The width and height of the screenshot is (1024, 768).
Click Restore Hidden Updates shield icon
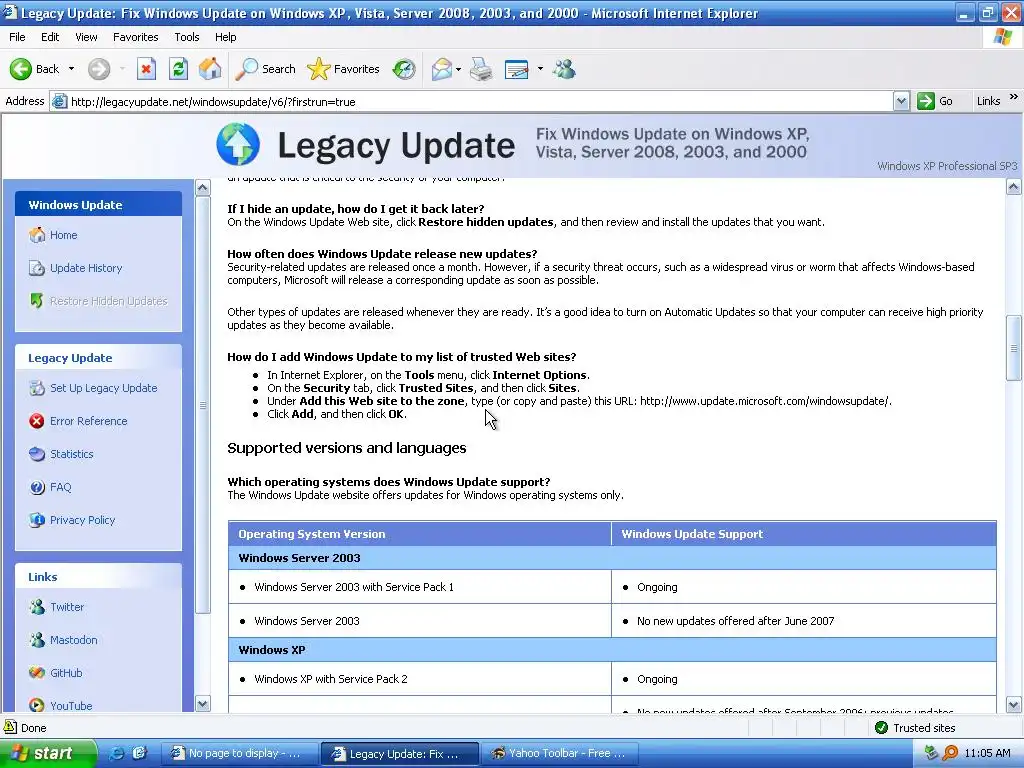click(x=37, y=301)
